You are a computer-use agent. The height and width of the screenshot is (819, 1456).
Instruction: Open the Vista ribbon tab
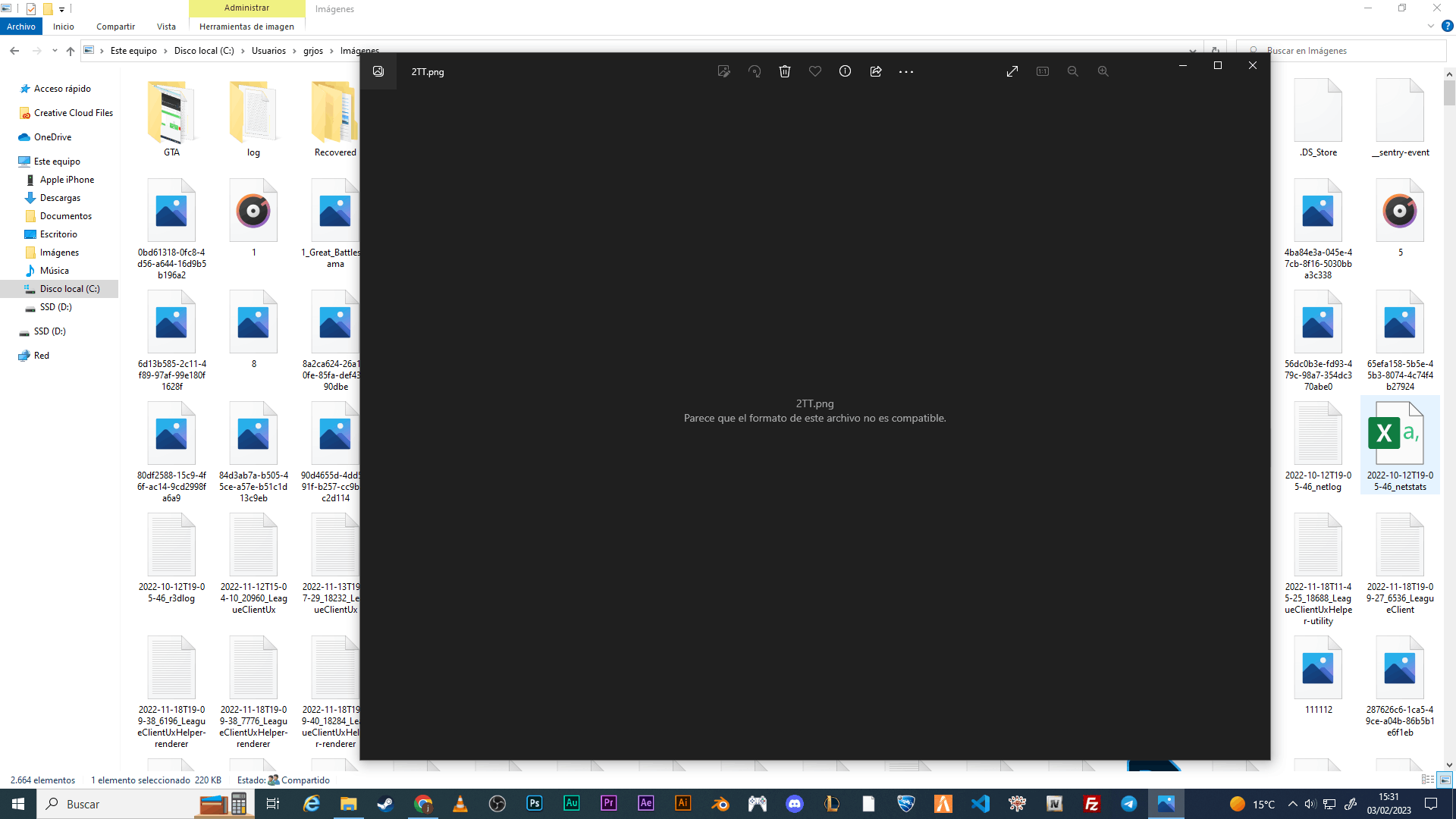tap(166, 27)
